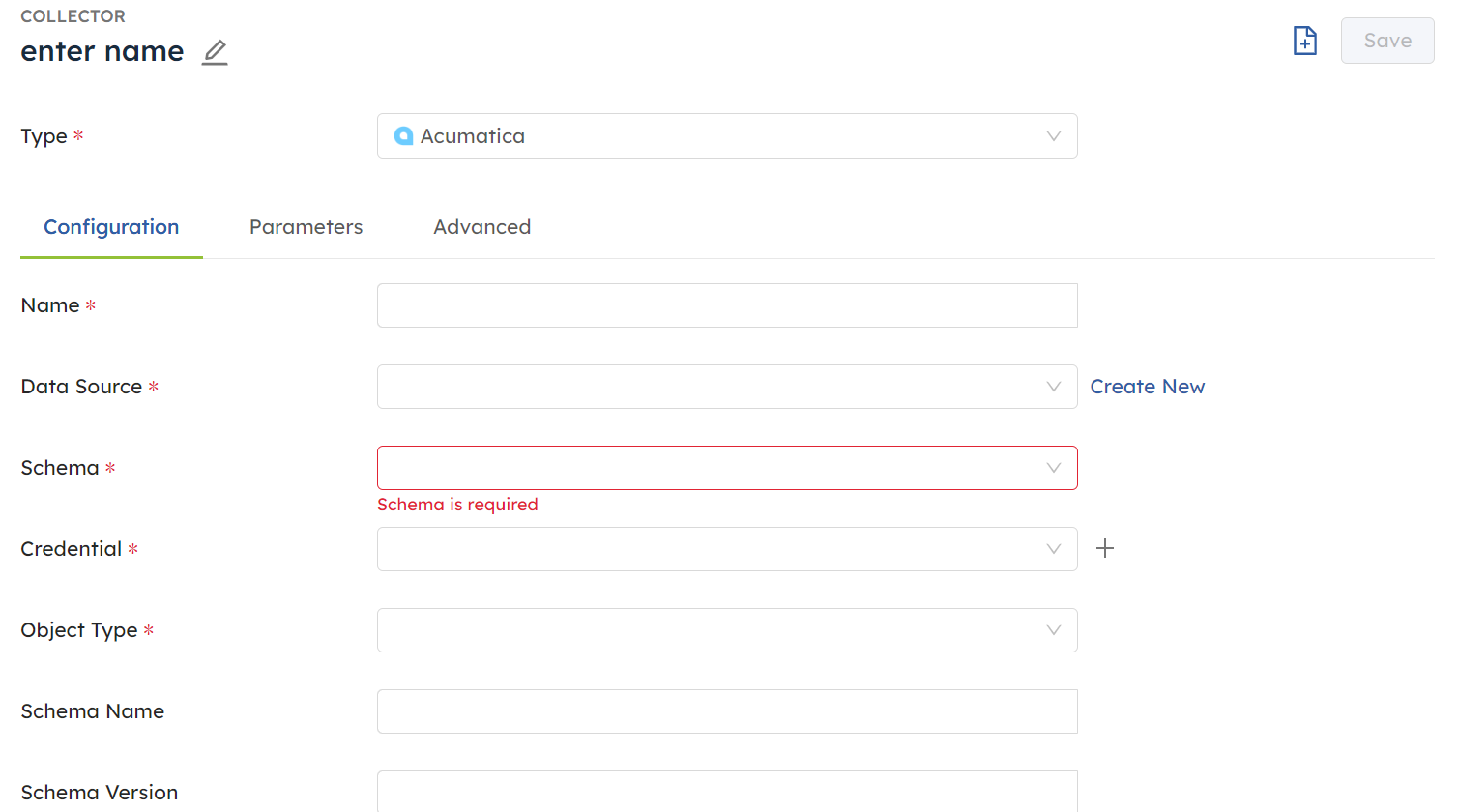Switch to the Parameters tab
The height and width of the screenshot is (812, 1458).
306,227
